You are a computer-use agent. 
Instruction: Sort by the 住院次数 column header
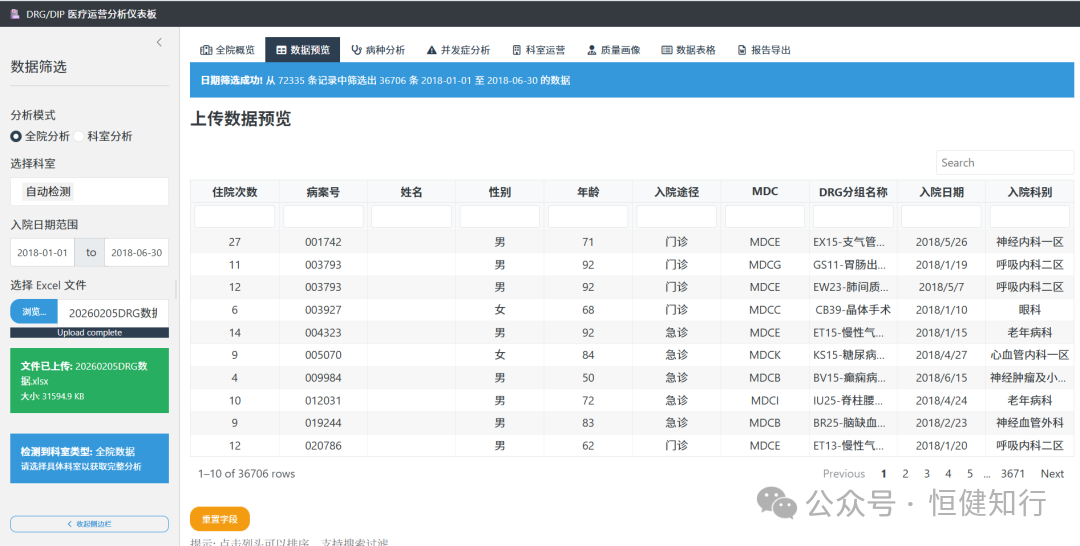(235, 192)
